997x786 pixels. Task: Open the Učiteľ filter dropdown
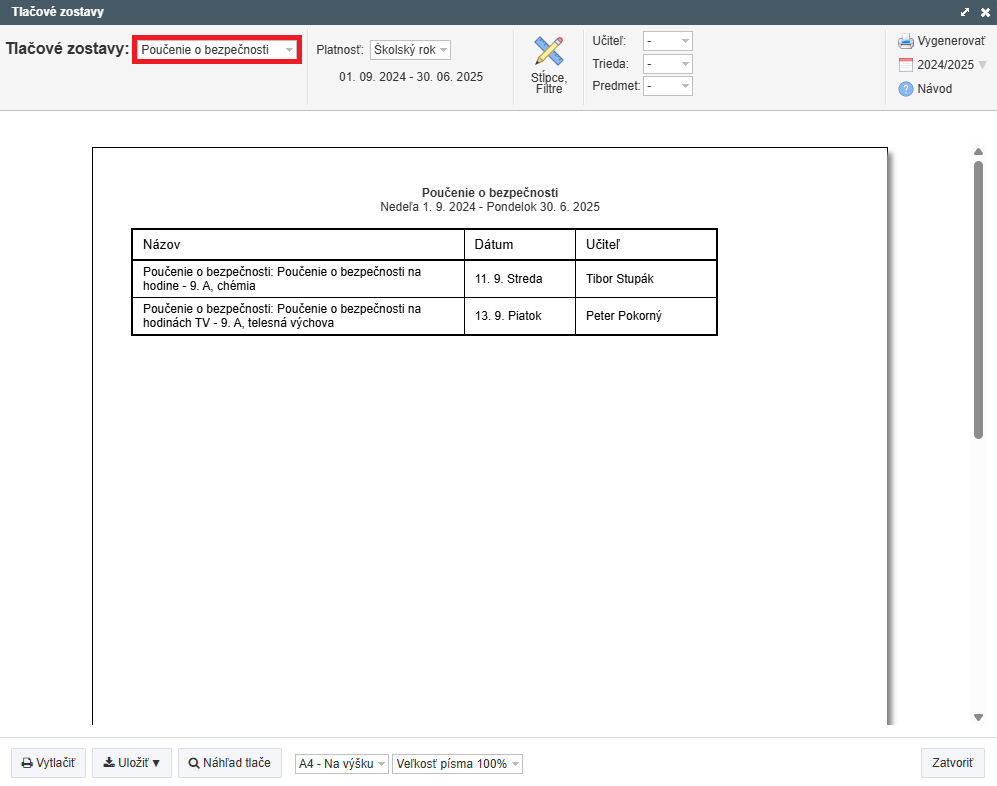coord(668,41)
